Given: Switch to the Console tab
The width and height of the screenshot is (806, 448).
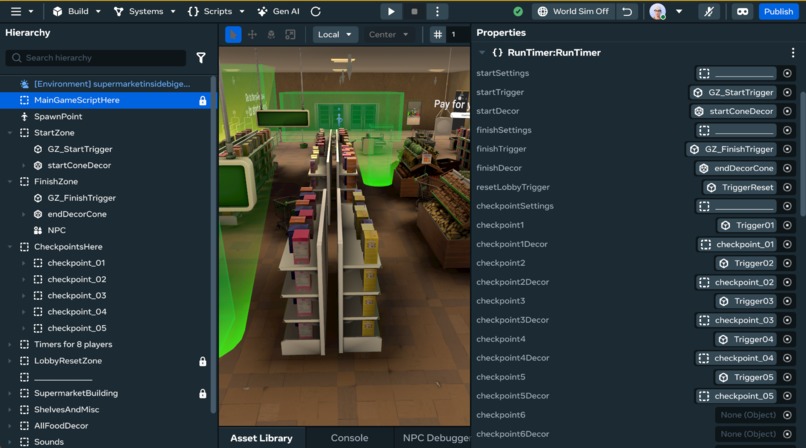Looking at the screenshot, I should tap(350, 438).
